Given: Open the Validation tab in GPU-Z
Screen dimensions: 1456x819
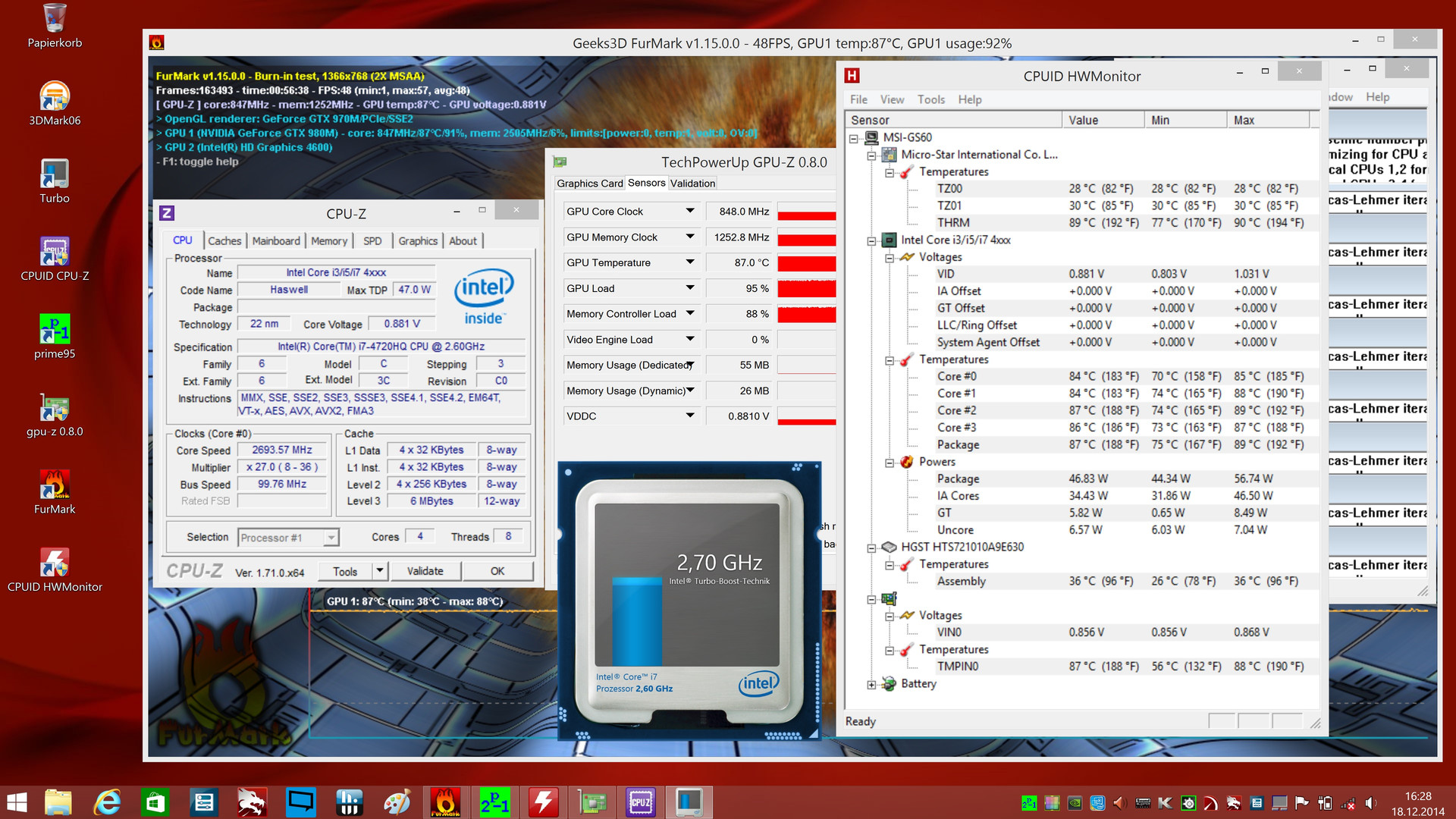Looking at the screenshot, I should click(692, 184).
